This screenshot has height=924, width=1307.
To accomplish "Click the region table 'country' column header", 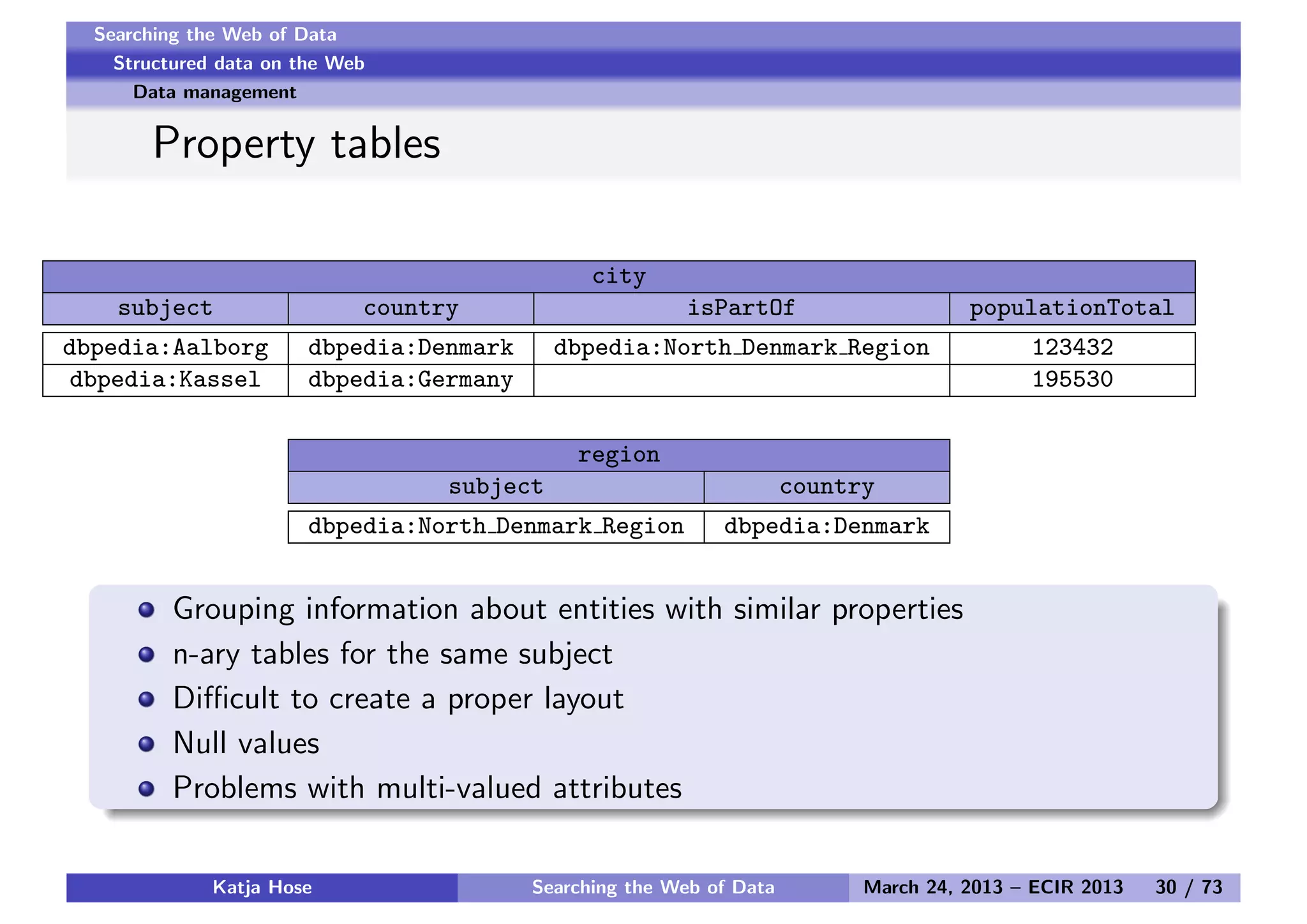I will click(x=827, y=488).
